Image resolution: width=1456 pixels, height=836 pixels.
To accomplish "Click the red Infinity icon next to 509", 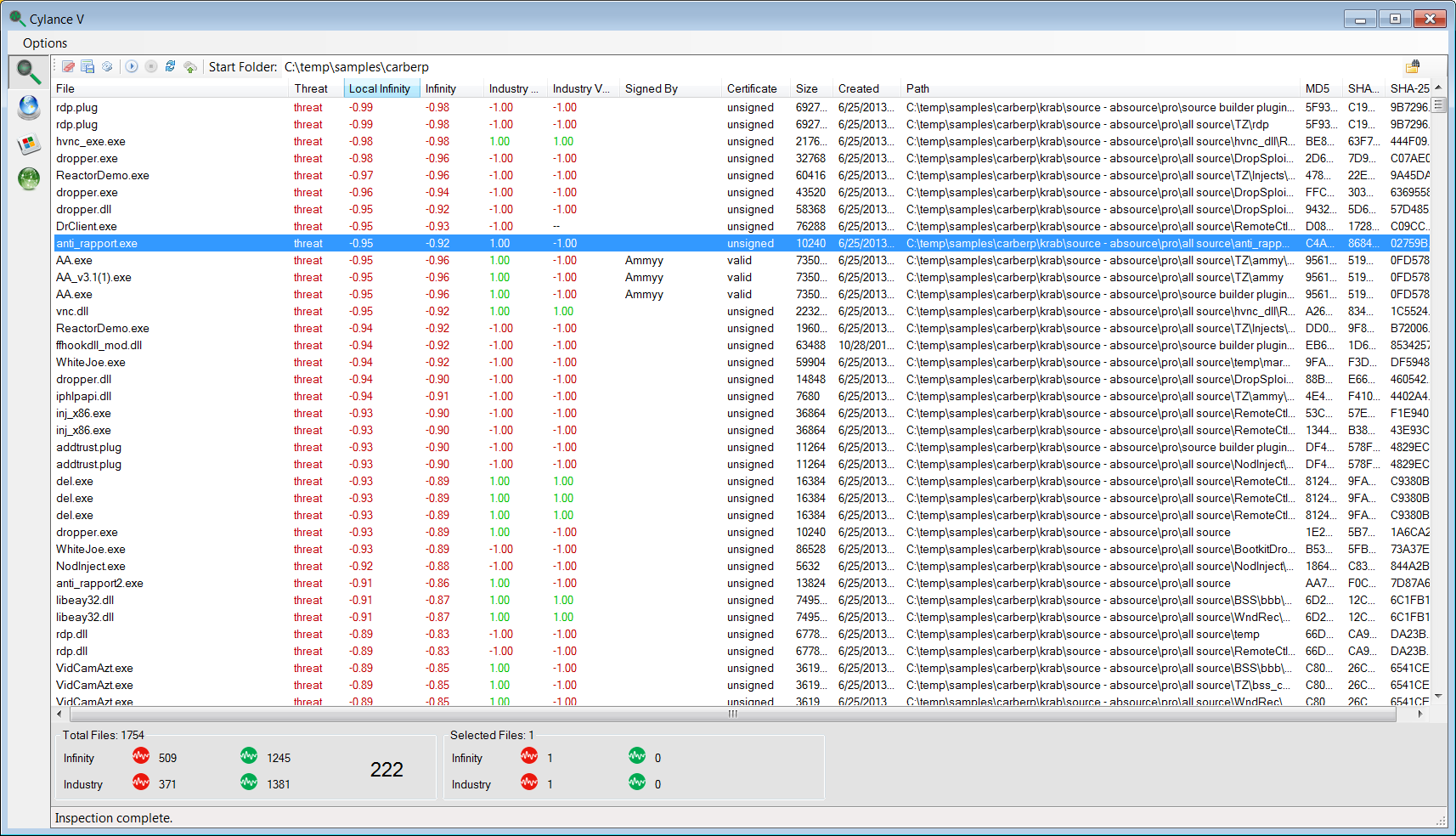I will (x=141, y=755).
